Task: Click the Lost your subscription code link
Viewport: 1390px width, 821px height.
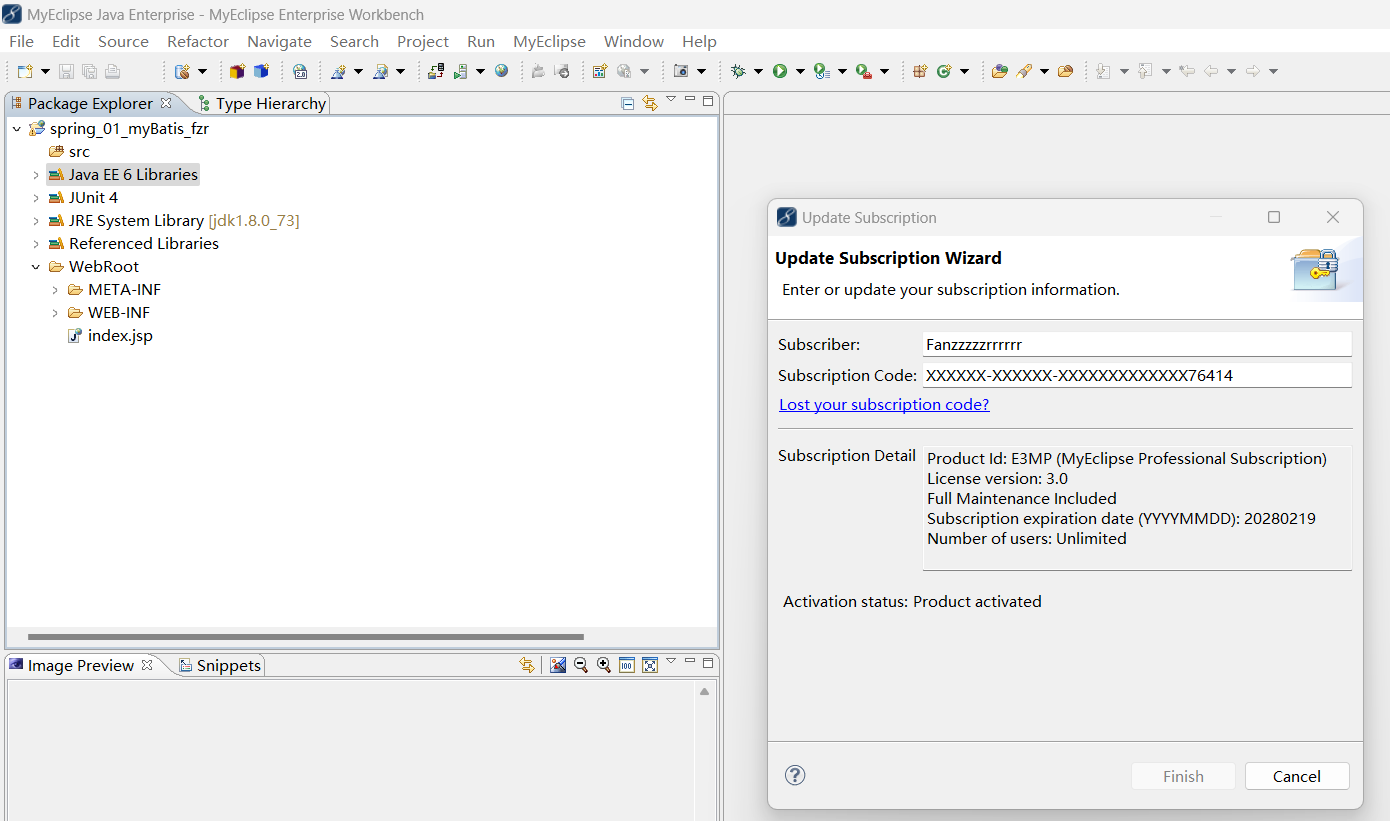Action: coord(884,405)
